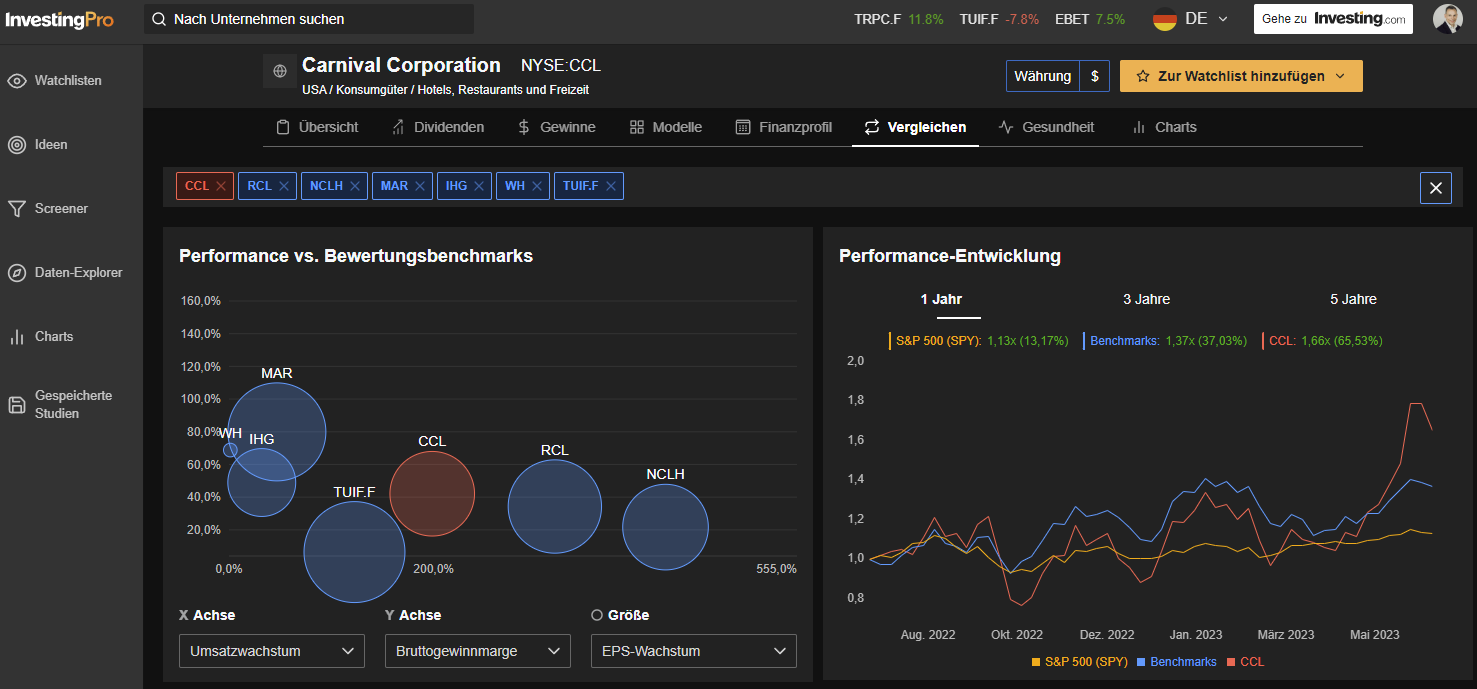Open Watchlisten eye icon in sidebar
The image size is (1477, 689).
pyautogui.click(x=17, y=81)
